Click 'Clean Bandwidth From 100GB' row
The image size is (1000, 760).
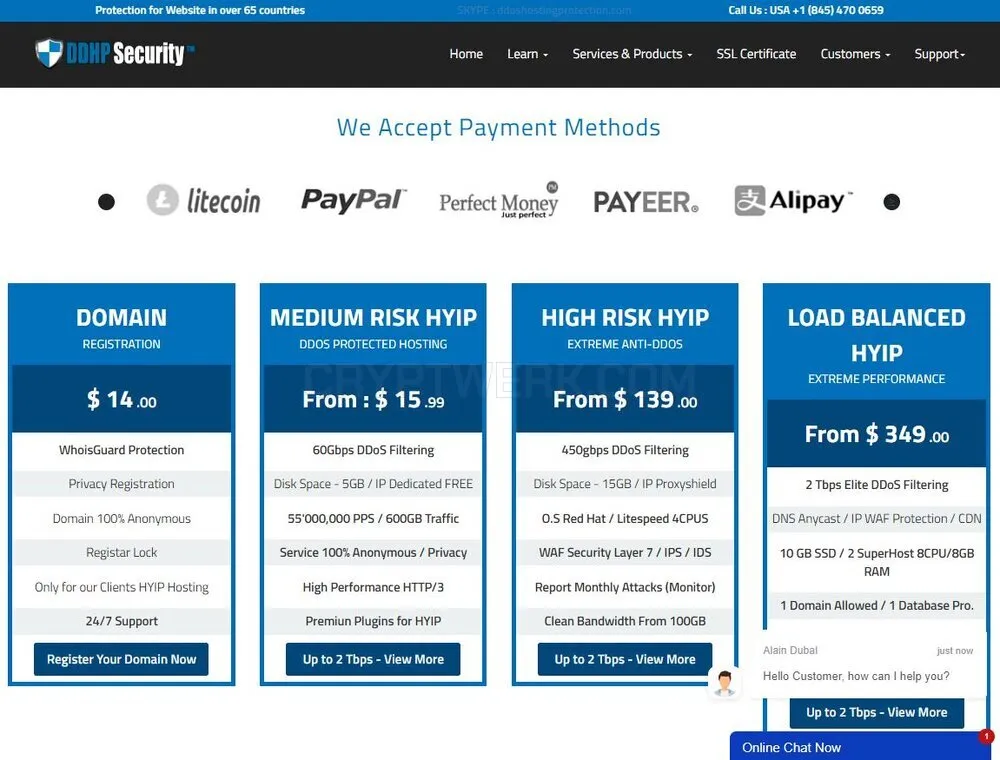point(625,621)
